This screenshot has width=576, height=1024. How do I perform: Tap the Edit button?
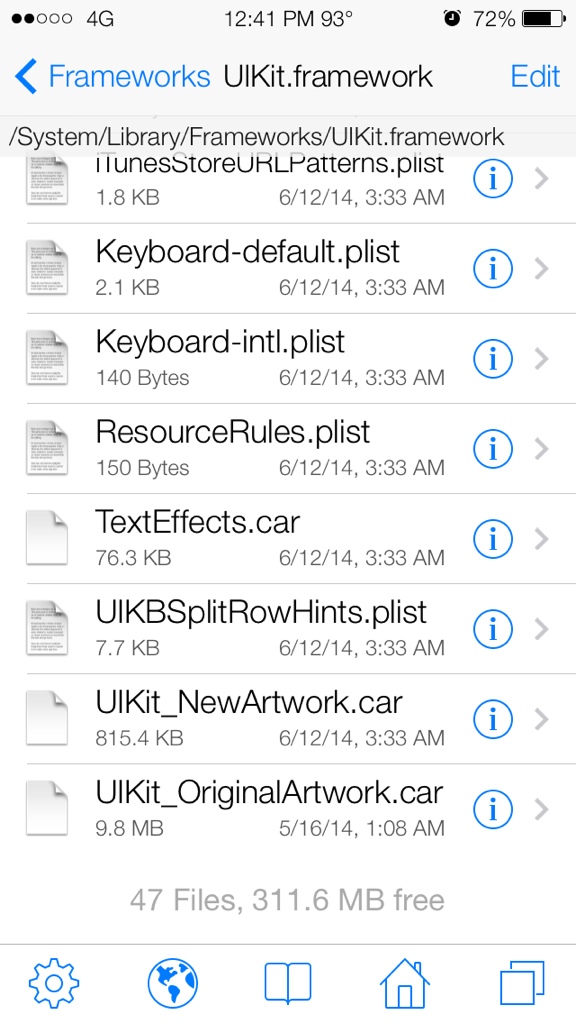click(535, 76)
